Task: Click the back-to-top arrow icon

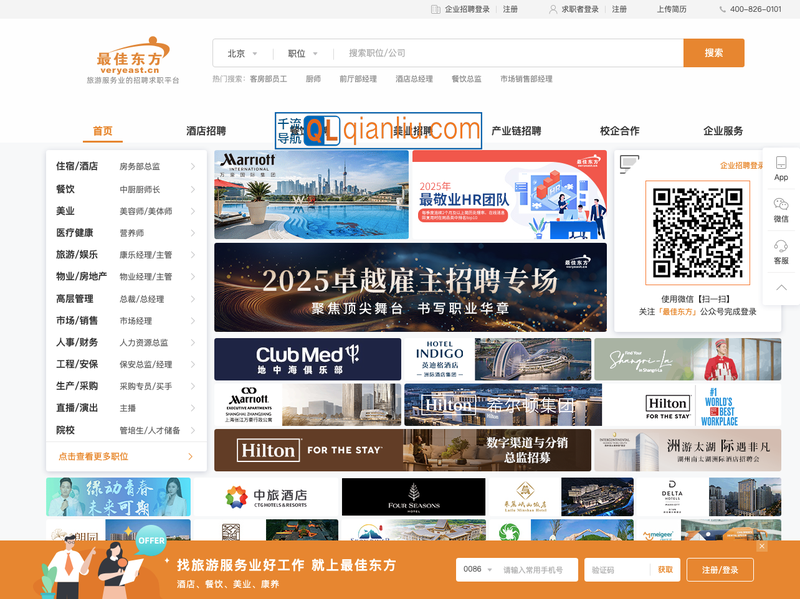Action: pos(781,288)
